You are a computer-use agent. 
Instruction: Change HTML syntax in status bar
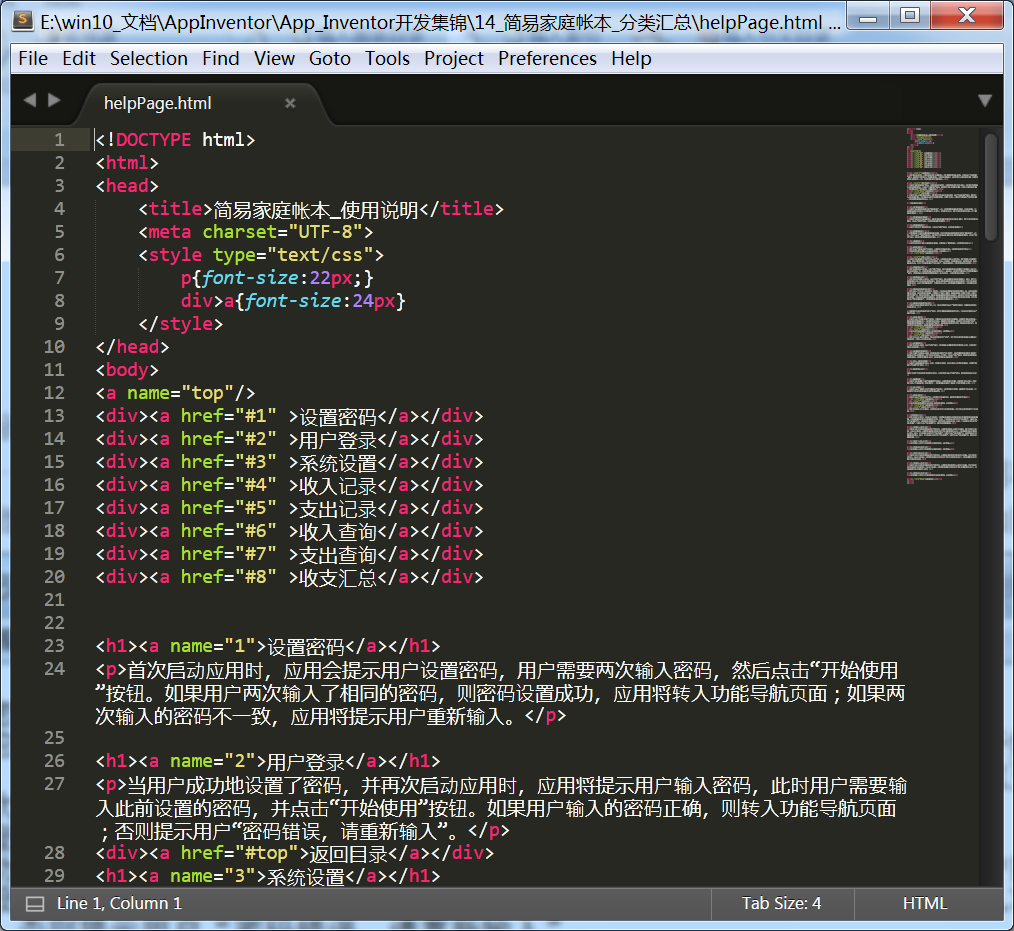click(x=925, y=903)
